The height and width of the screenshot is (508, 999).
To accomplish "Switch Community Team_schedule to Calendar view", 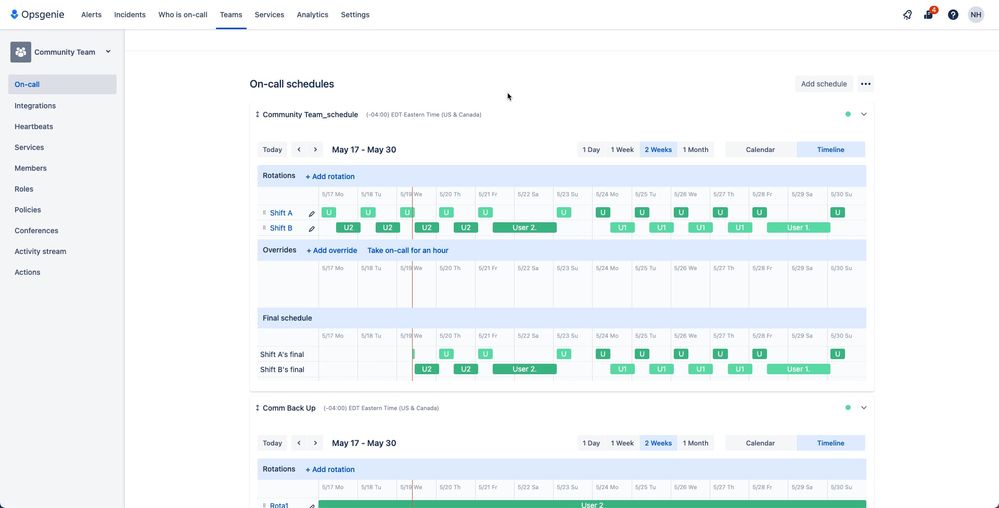I will click(760, 150).
